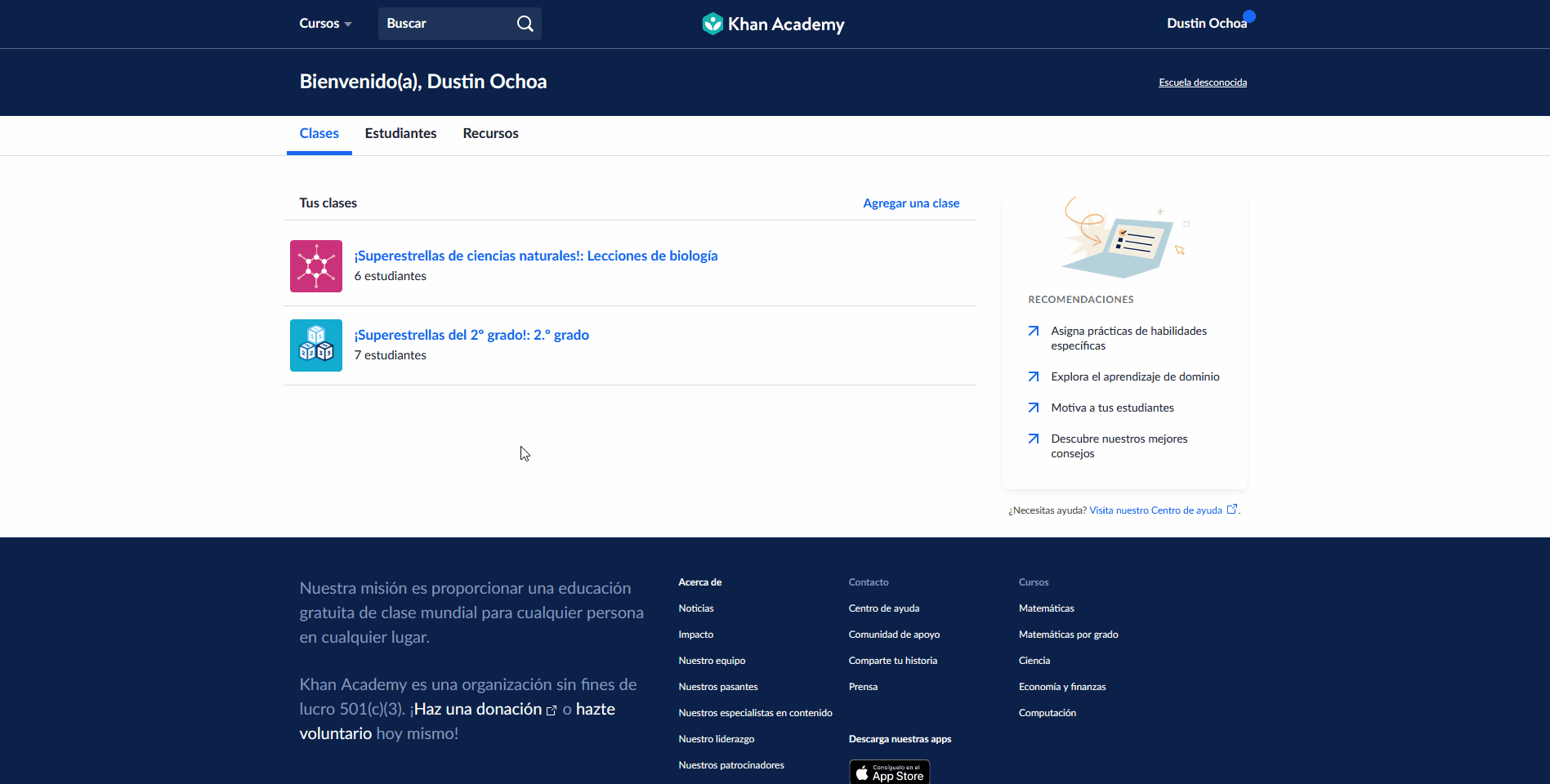The width and height of the screenshot is (1550, 784).
Task: Switch to the Recursos tab
Action: (491, 134)
